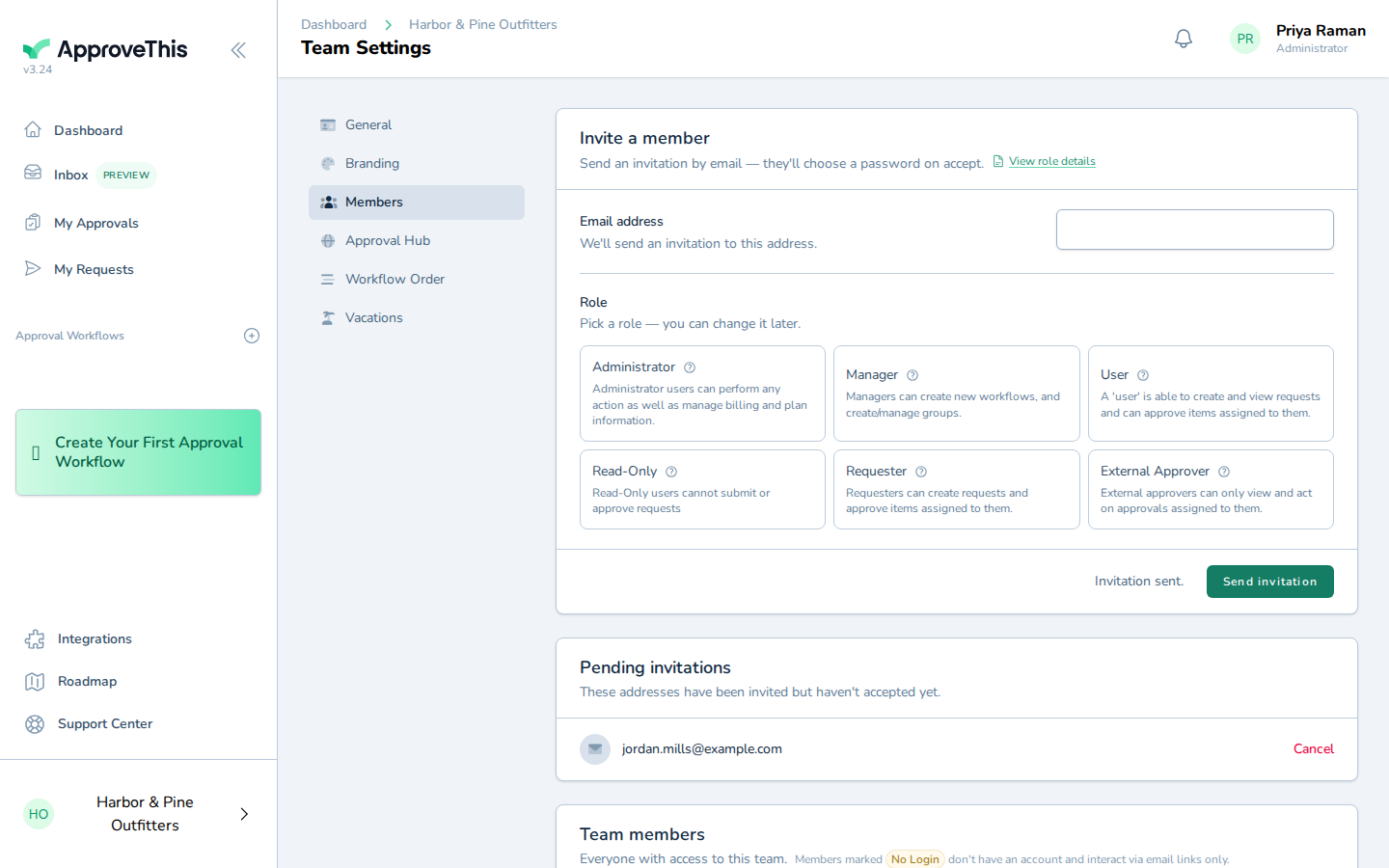Open Inbox in the sidebar
Viewport: 1389px width, 868px height.
pyautogui.click(x=70, y=175)
